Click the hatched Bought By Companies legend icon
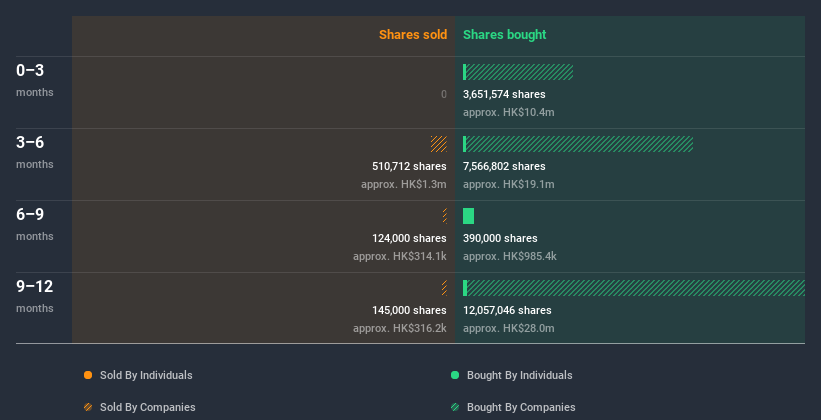The width and height of the screenshot is (821, 420). (x=455, y=407)
